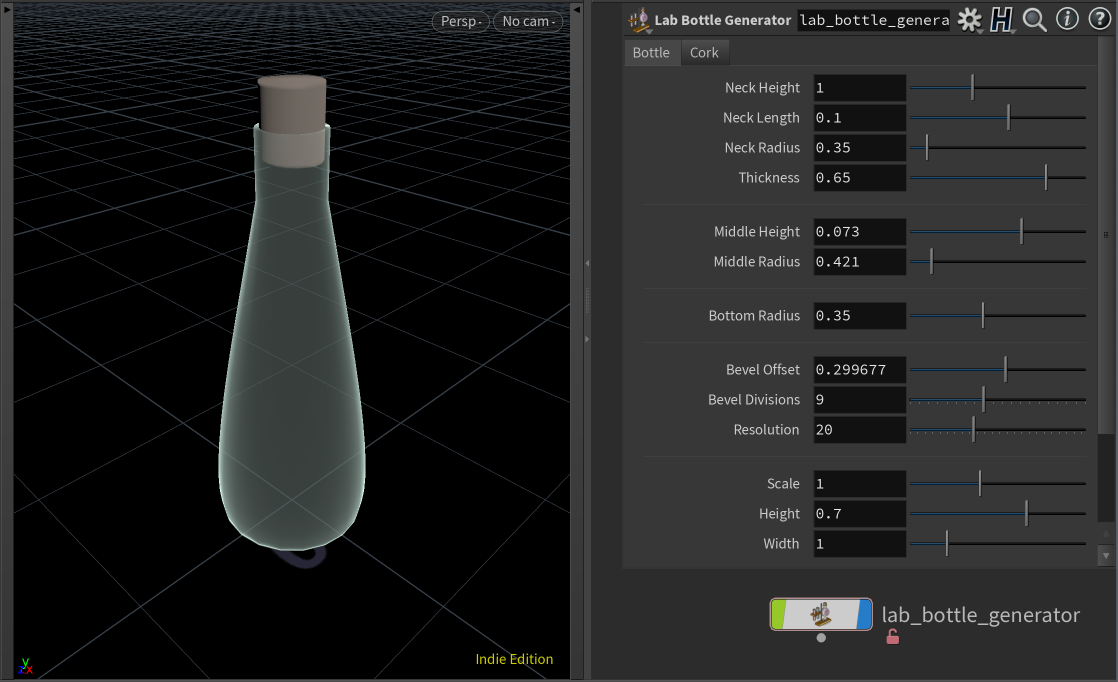
Task: Click the magnifying glass search icon
Action: point(1034,20)
